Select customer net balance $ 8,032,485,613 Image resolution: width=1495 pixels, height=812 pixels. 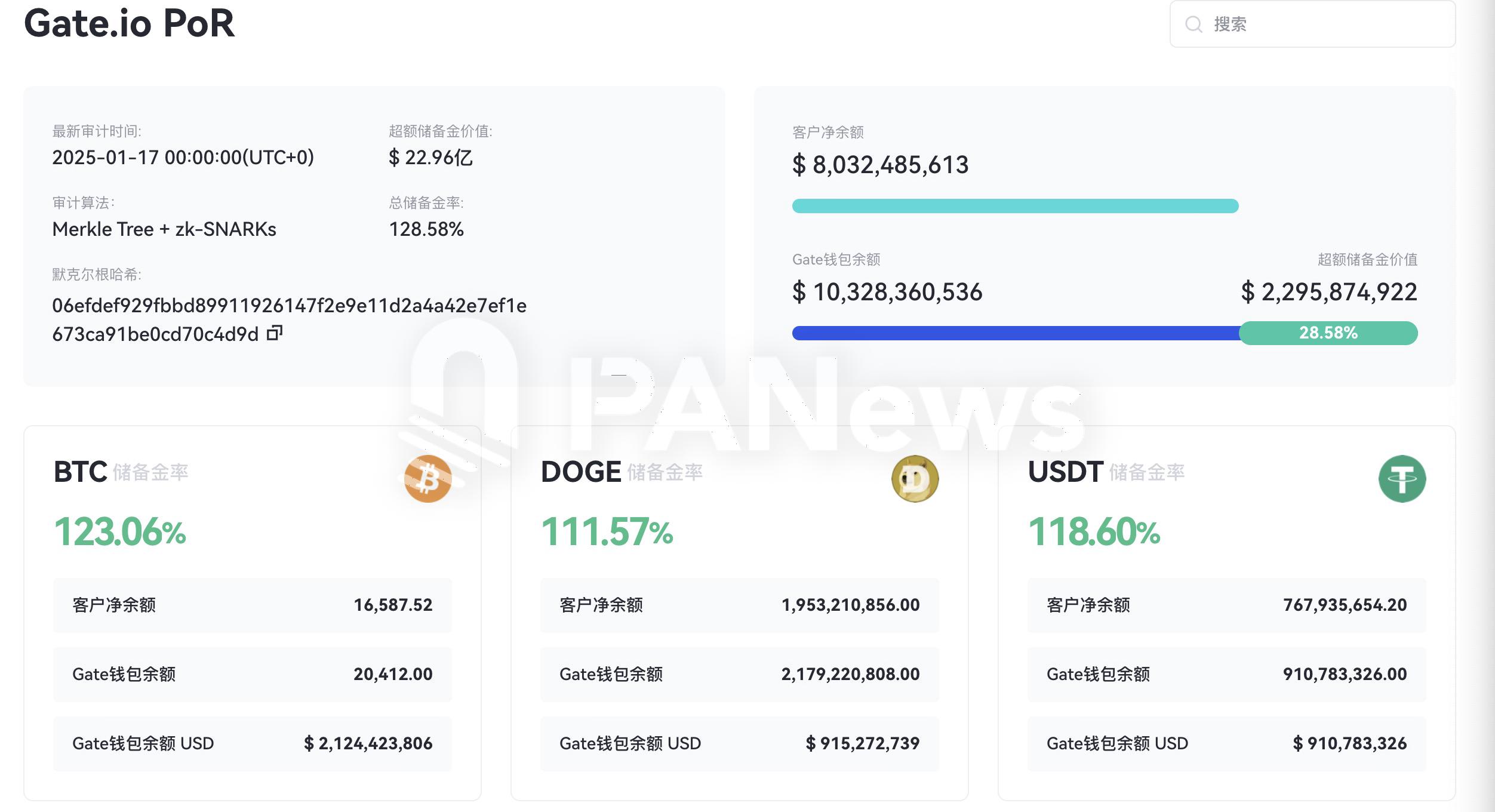pos(881,165)
